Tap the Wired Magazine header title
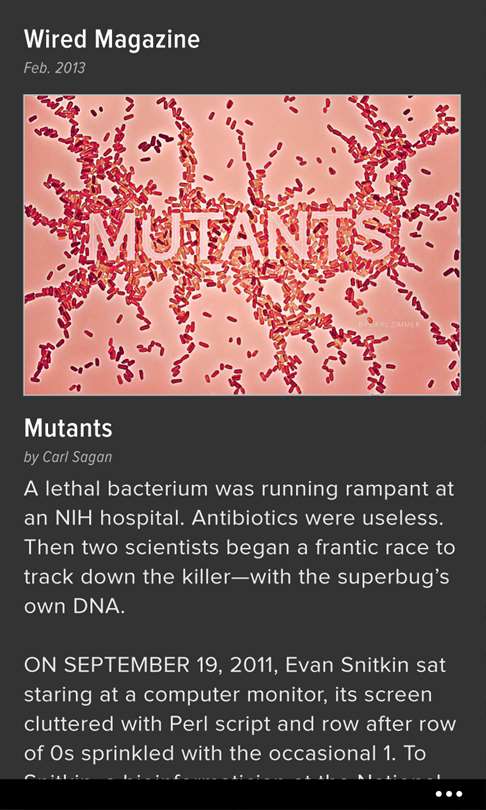Viewport: 486px width, 810px height. [112, 40]
